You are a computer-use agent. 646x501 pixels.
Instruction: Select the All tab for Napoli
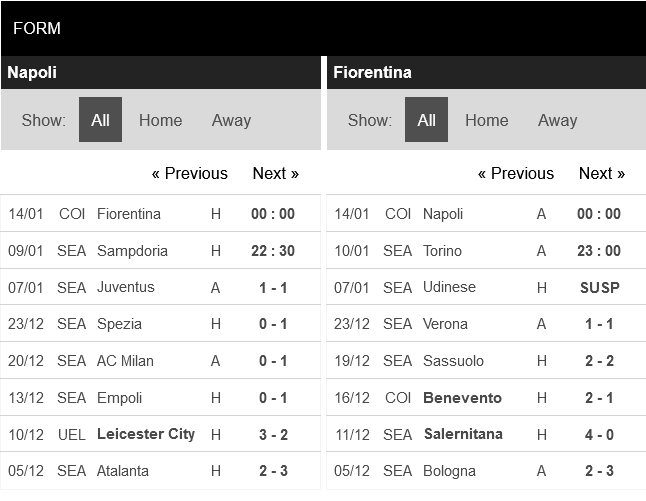pyautogui.click(x=100, y=120)
